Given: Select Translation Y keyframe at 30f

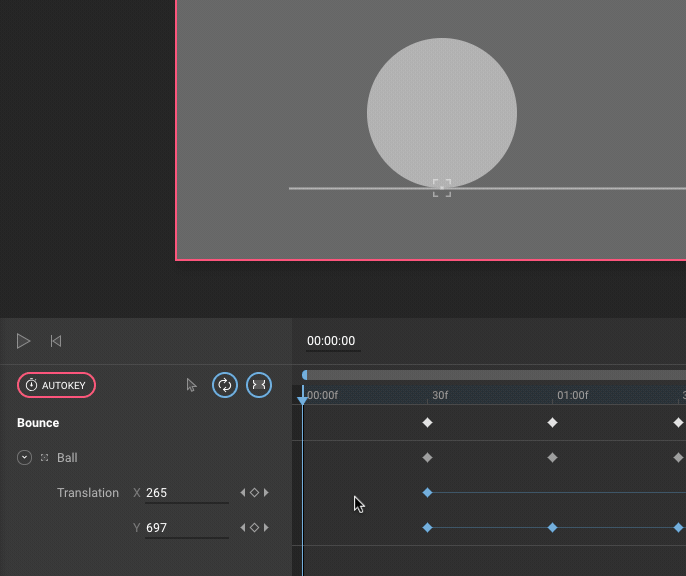Looking at the screenshot, I should pos(427,528).
